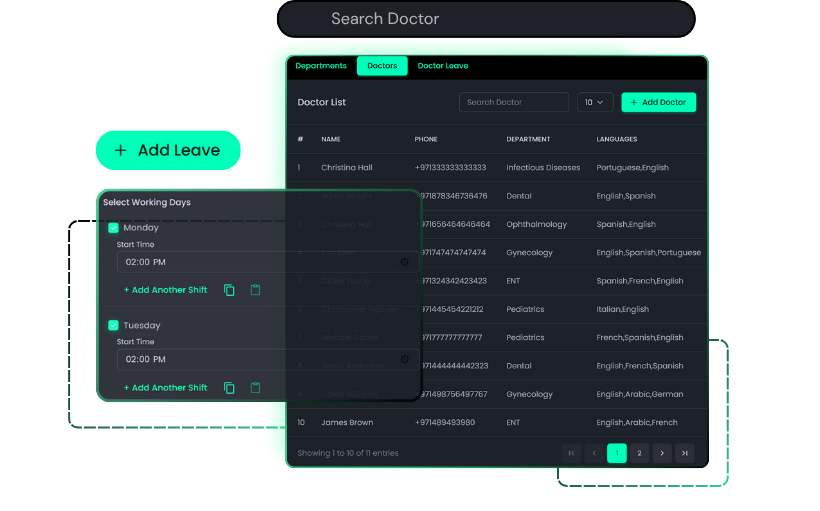Open the Doctor Leave tab

(442, 66)
